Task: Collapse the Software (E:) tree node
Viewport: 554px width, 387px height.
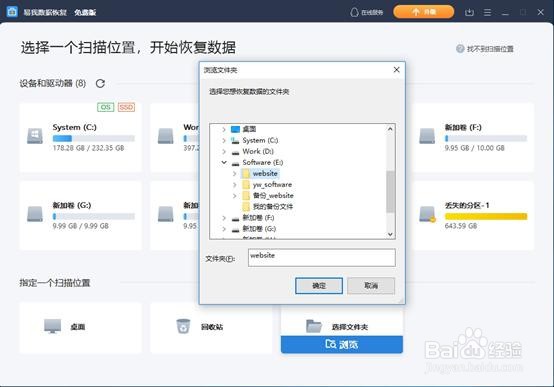Action: point(224,163)
